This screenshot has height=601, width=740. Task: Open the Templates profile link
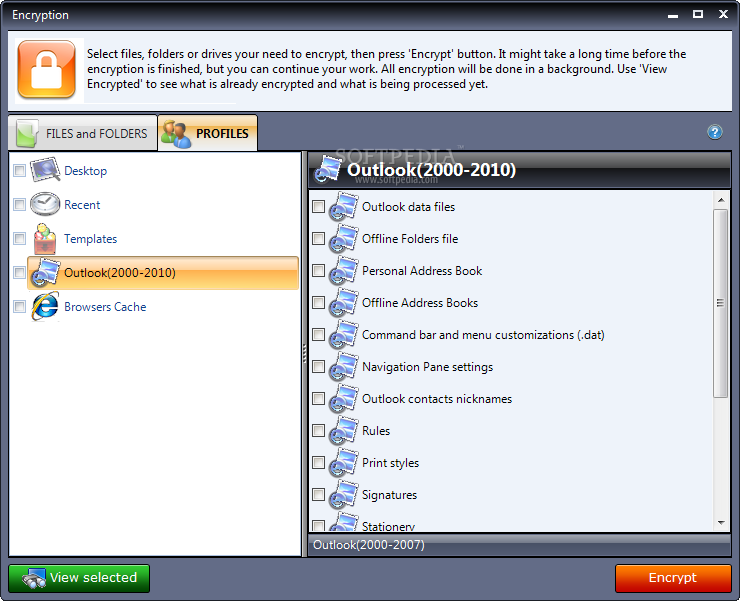91,239
